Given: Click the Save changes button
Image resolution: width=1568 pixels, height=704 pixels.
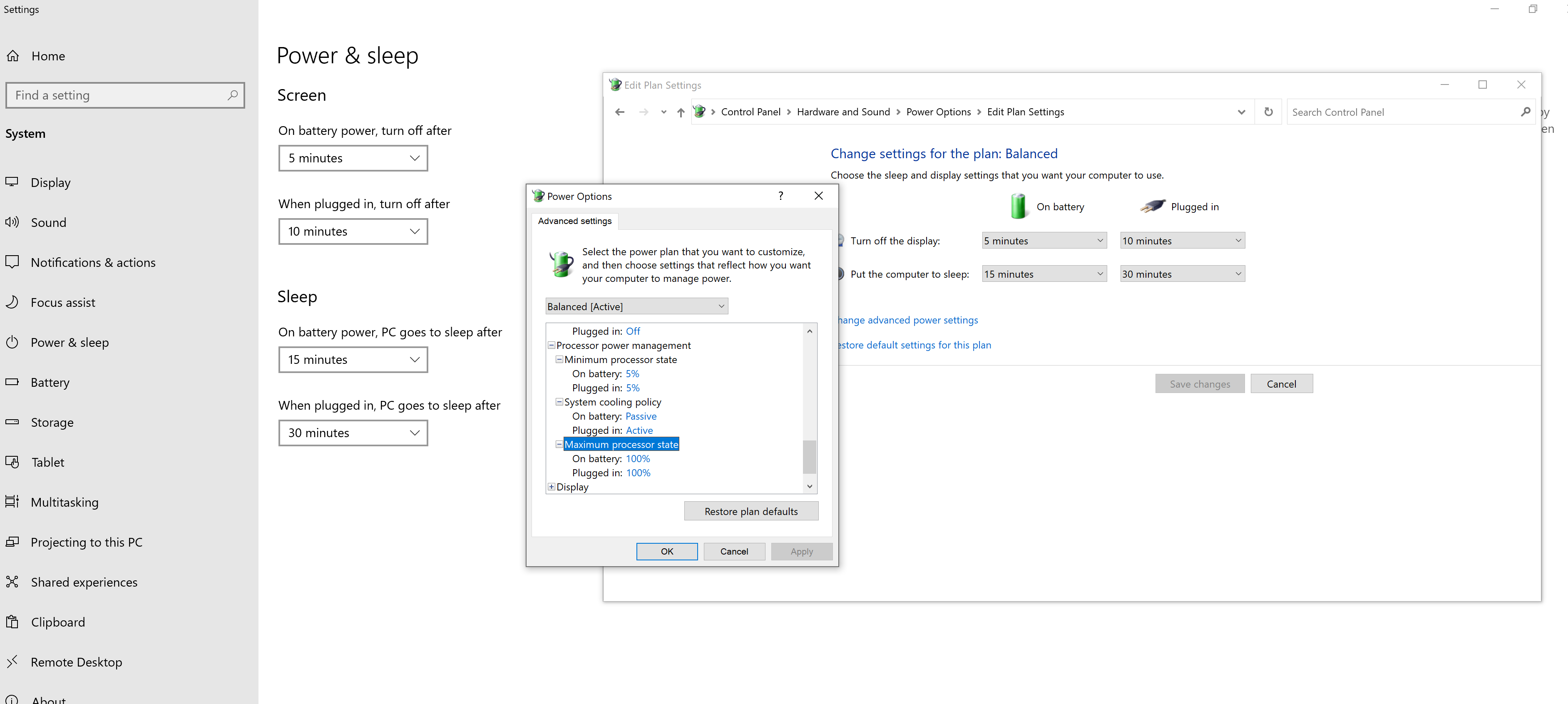Looking at the screenshot, I should pyautogui.click(x=1200, y=384).
